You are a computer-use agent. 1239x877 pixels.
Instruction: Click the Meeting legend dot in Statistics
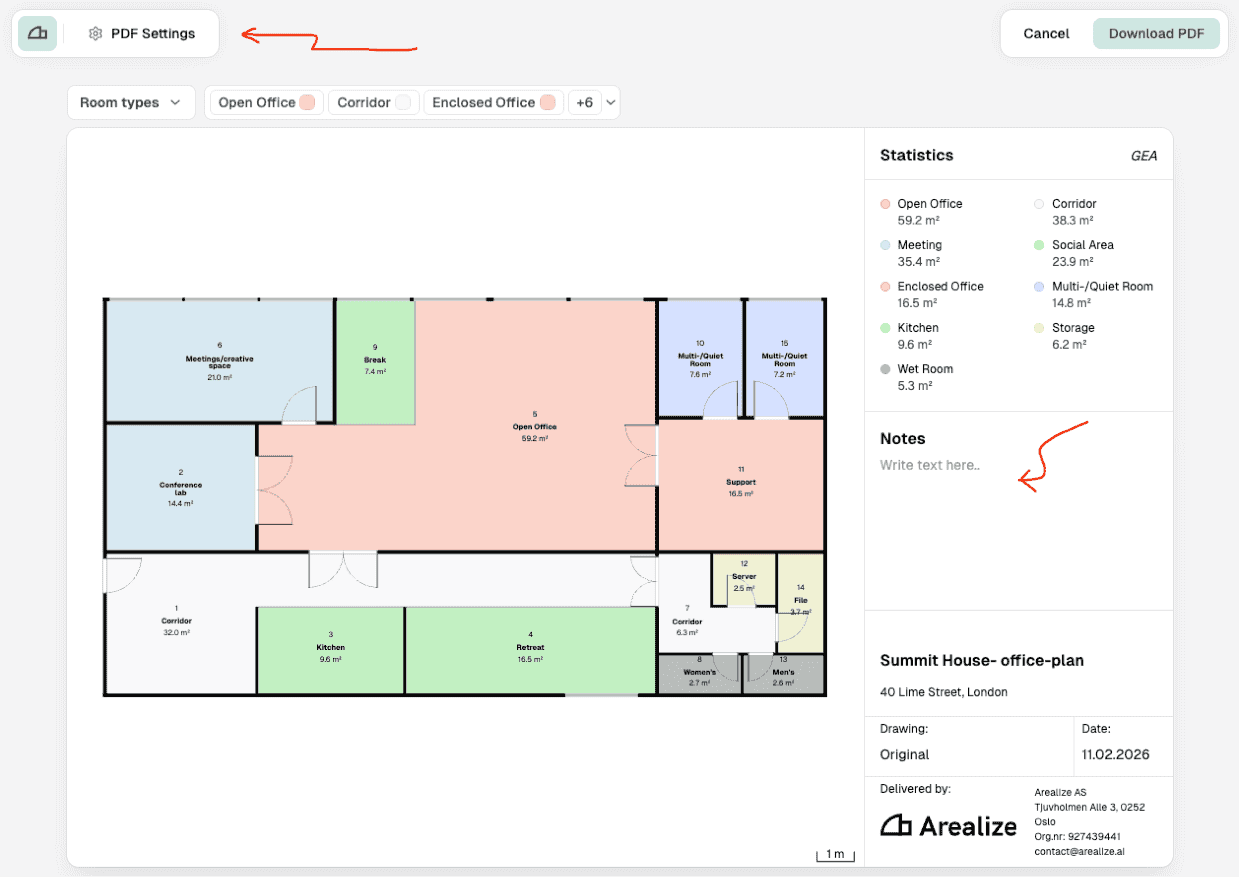[x=885, y=245]
